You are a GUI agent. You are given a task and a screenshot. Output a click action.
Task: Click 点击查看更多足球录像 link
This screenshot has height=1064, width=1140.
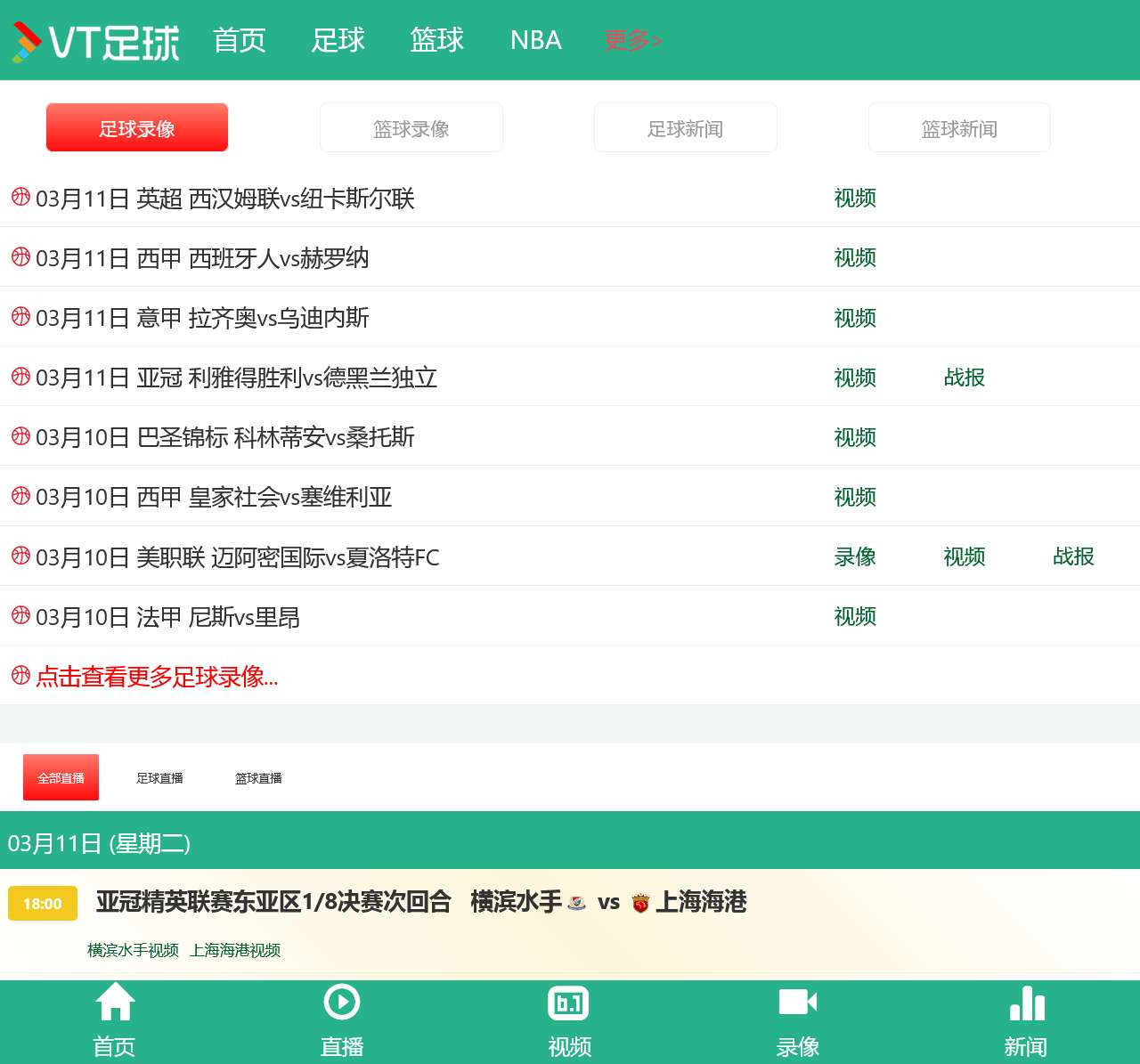[x=157, y=677]
